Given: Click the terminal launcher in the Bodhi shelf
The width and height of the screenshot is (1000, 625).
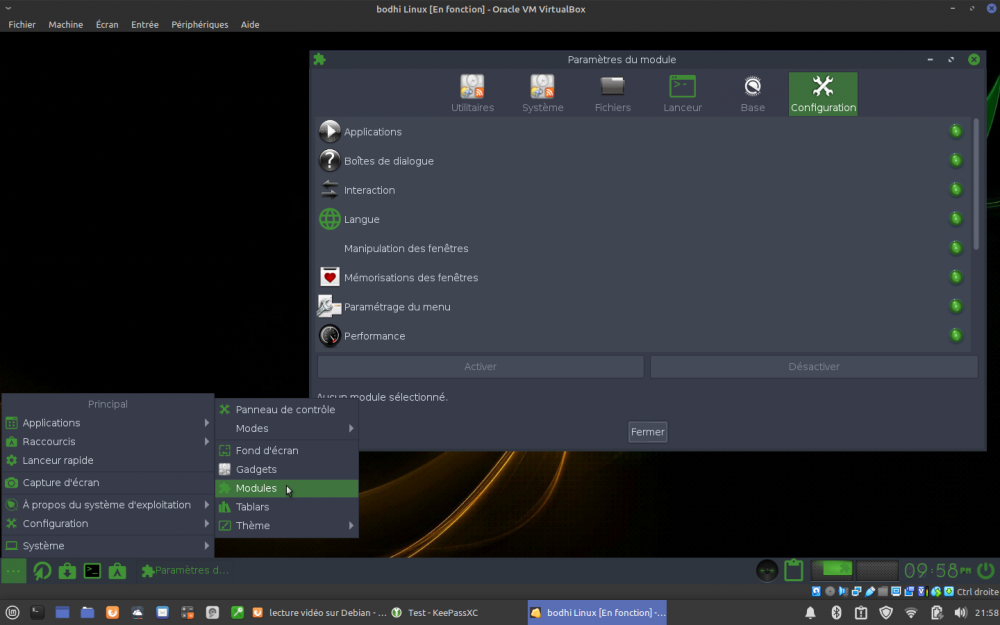Looking at the screenshot, I should pyautogui.click(x=92, y=571).
